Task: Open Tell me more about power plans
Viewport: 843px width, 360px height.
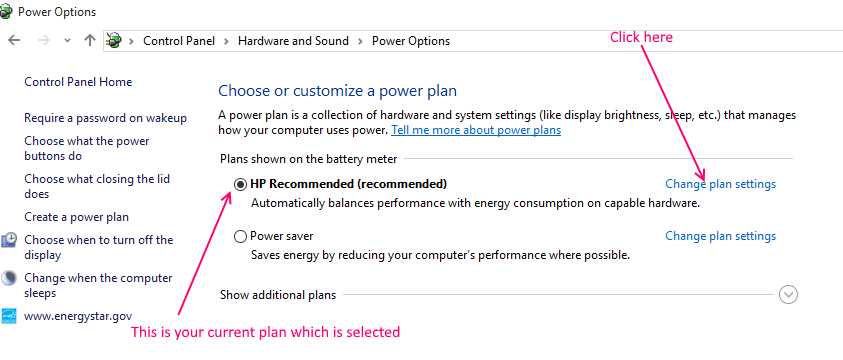Action: click(x=476, y=130)
